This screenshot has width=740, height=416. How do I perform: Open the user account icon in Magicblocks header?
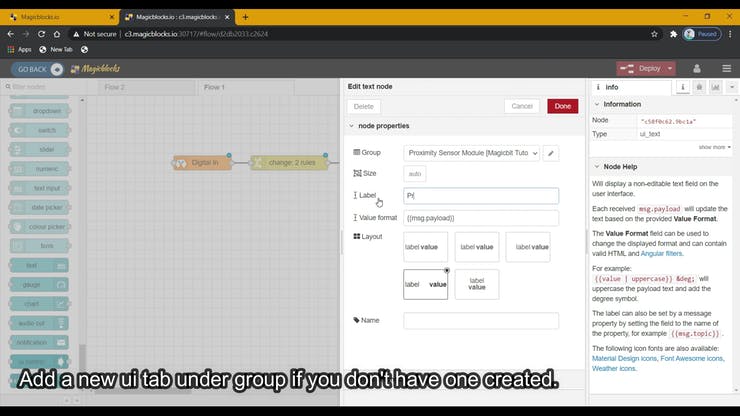(697, 68)
